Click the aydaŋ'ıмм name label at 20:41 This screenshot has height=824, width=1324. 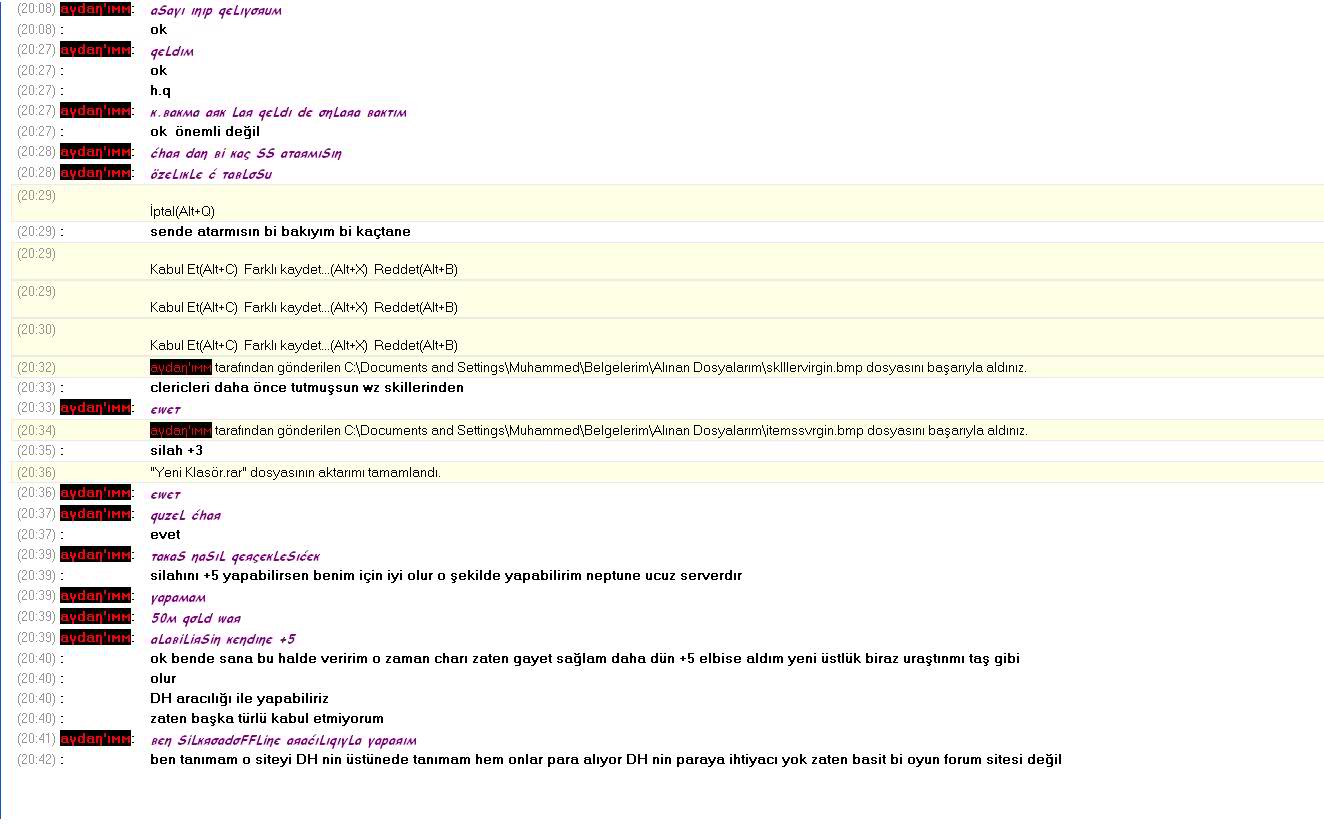pos(96,739)
